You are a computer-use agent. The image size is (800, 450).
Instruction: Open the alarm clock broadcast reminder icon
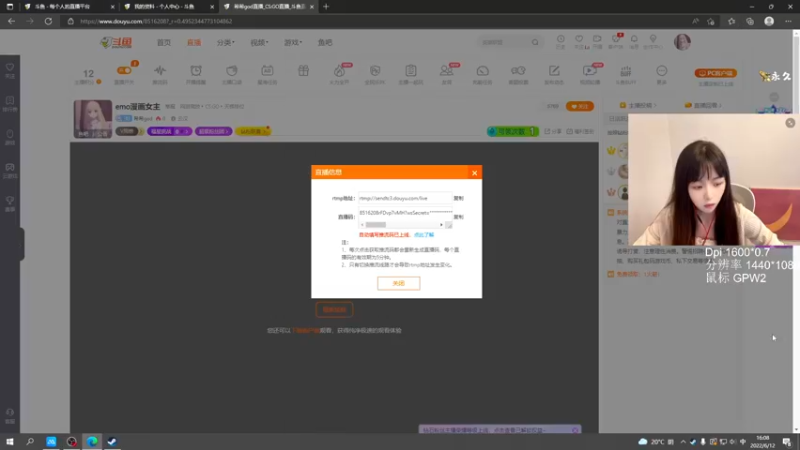pos(196,73)
